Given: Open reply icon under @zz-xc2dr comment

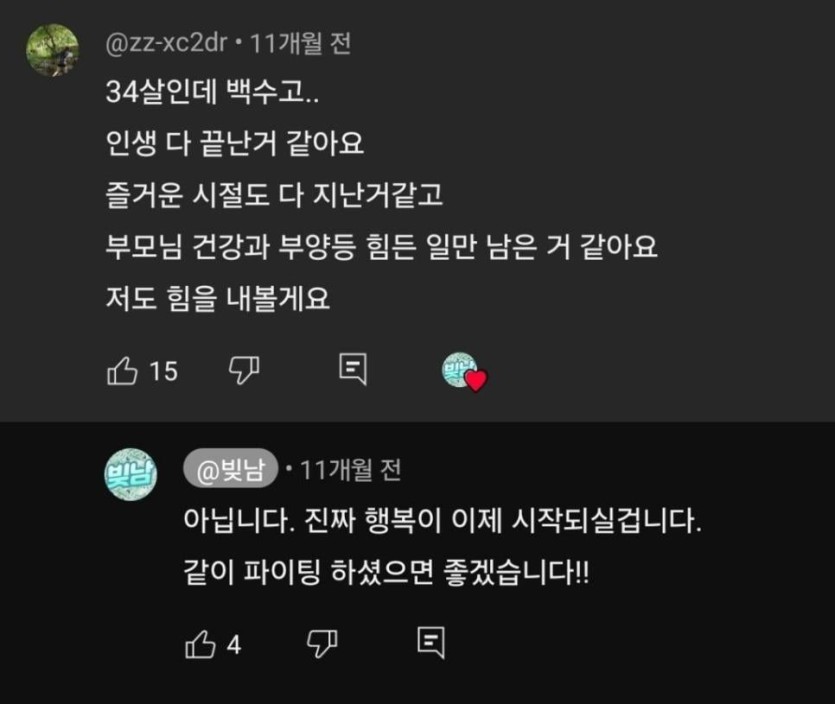Looking at the screenshot, I should point(353,370).
